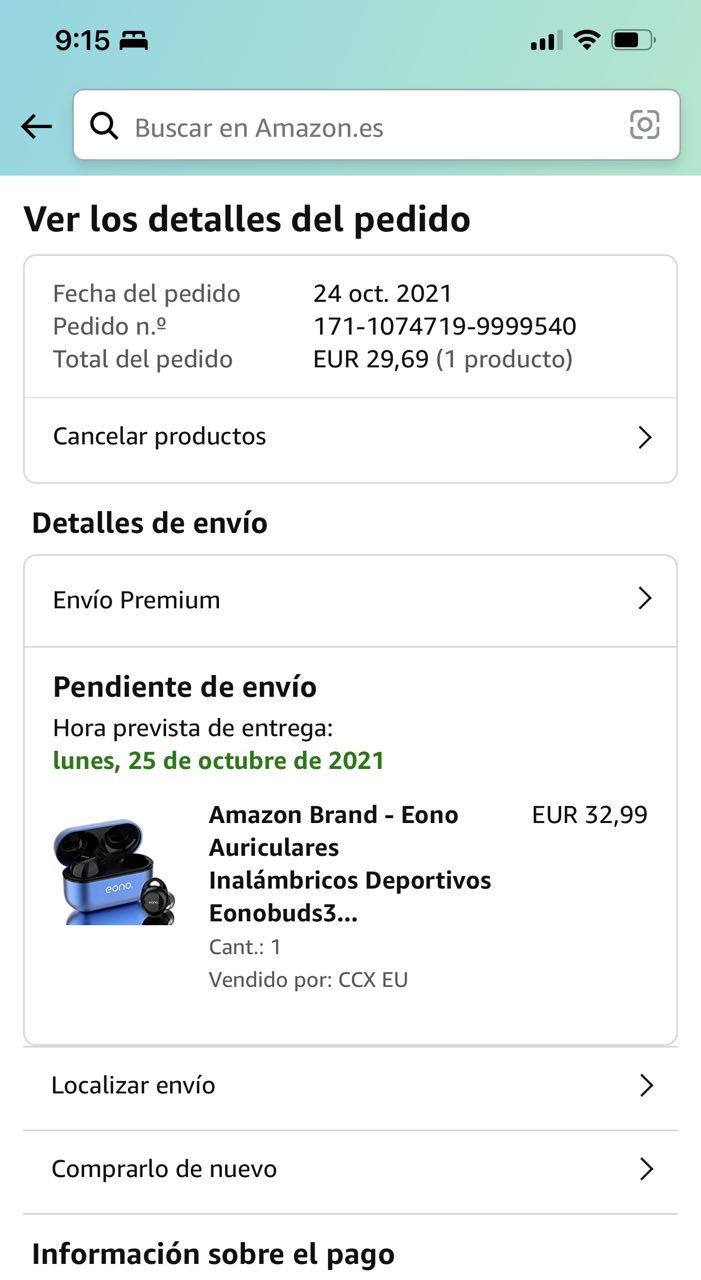Select the Envío Premium label
Screen dimensions: 701x1280
coord(136,600)
